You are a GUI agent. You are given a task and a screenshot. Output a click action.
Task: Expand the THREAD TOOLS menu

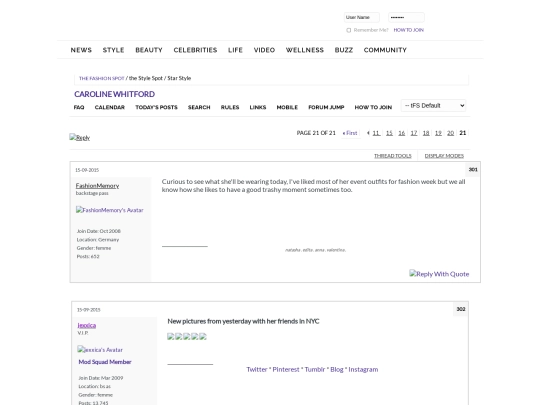pos(393,156)
